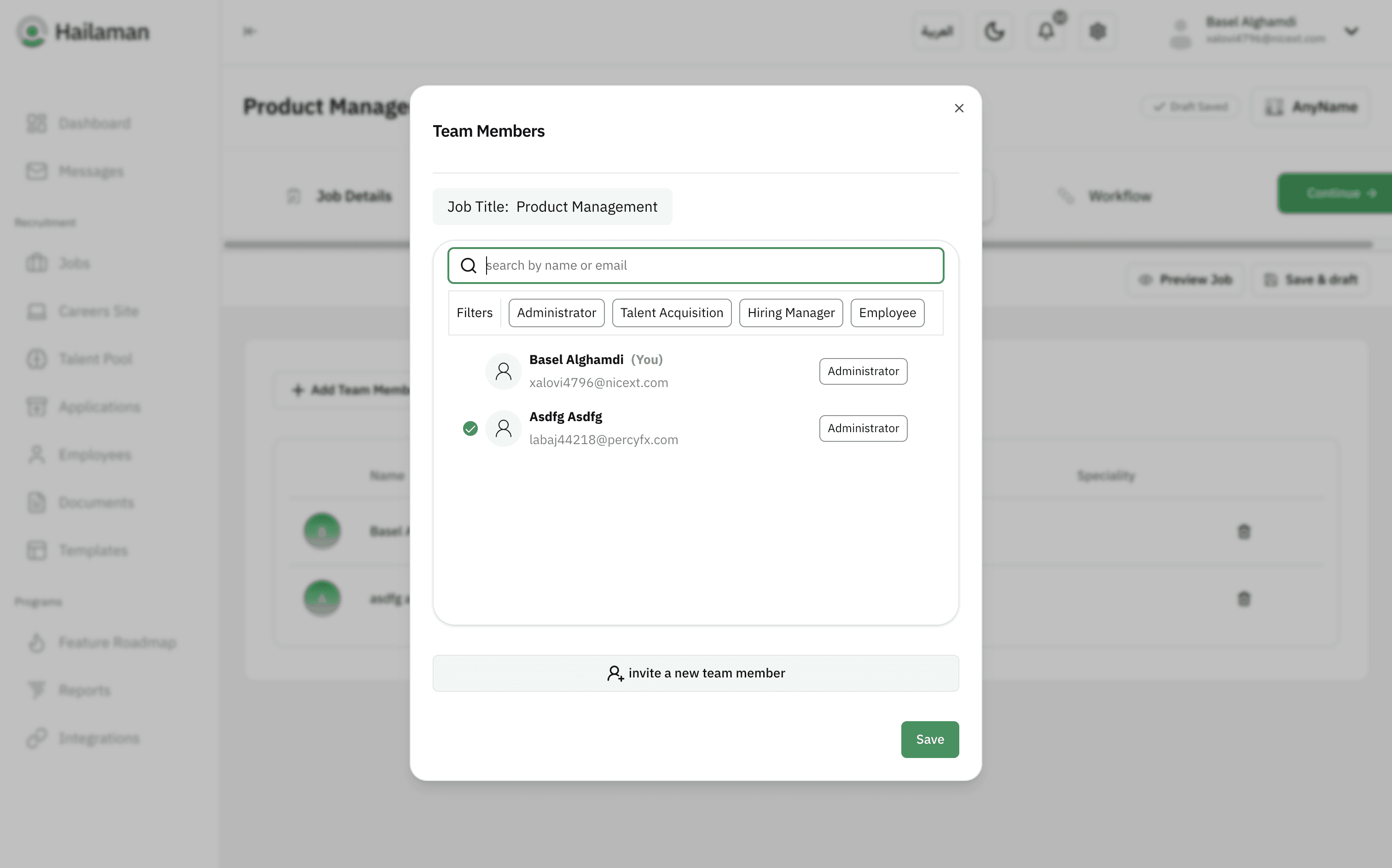Click the search magnifier icon
The width and height of the screenshot is (1392, 868).
pyautogui.click(x=469, y=265)
